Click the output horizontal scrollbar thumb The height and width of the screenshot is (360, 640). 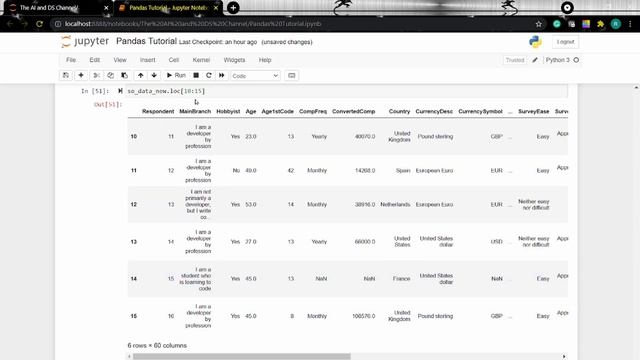tap(242, 356)
